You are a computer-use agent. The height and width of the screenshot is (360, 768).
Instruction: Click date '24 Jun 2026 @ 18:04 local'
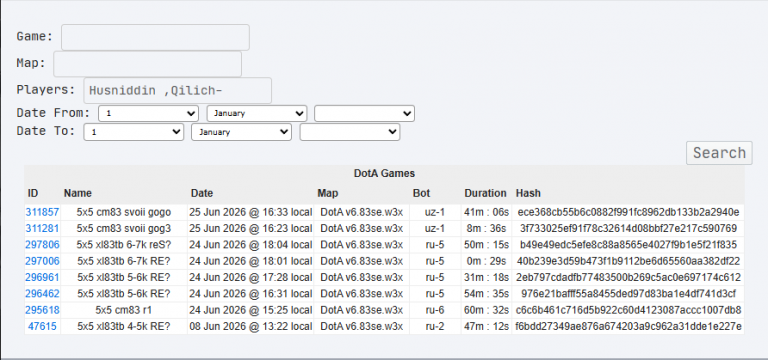coord(250,244)
